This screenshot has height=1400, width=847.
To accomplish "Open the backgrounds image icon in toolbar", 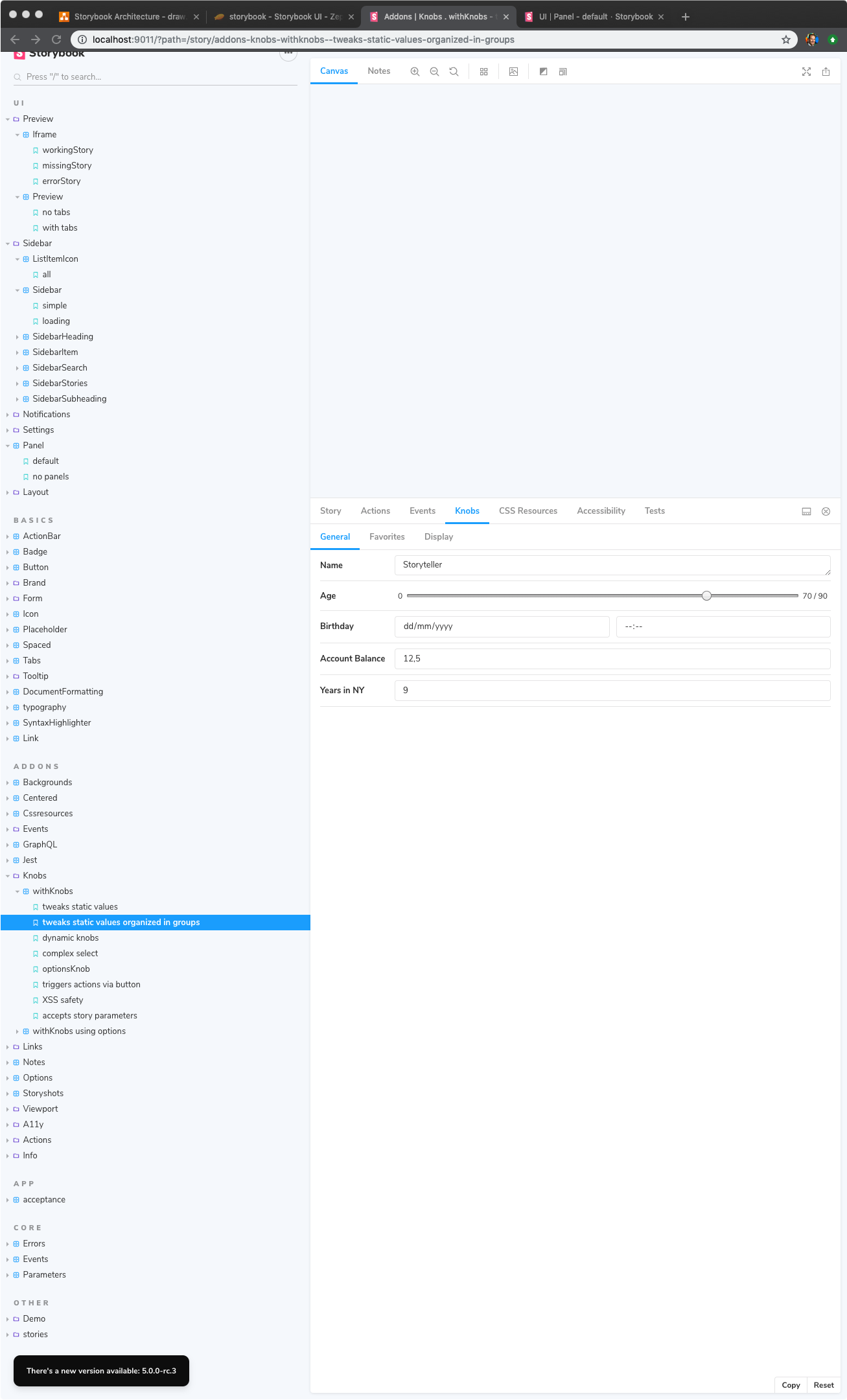I will [x=513, y=71].
